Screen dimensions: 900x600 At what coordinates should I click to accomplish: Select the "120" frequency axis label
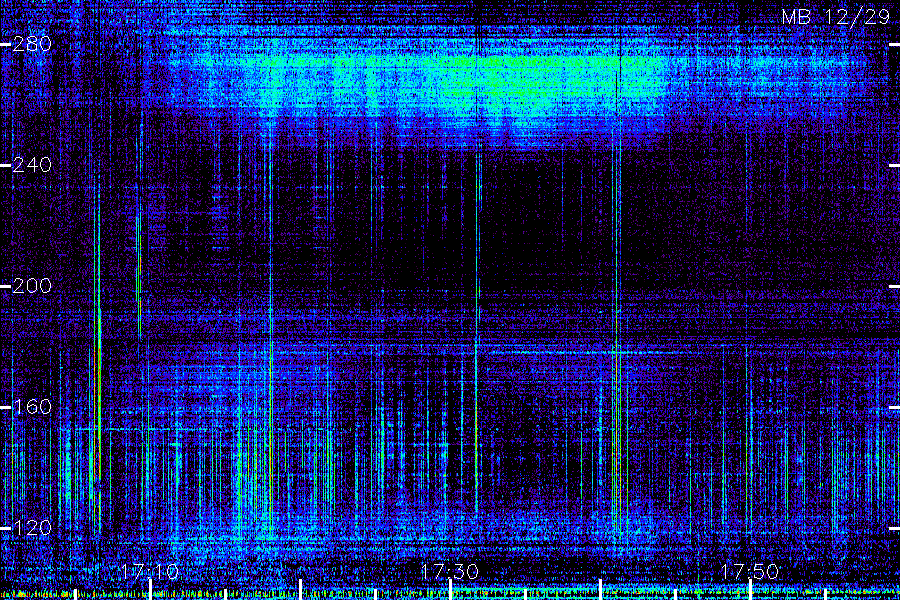[32, 528]
